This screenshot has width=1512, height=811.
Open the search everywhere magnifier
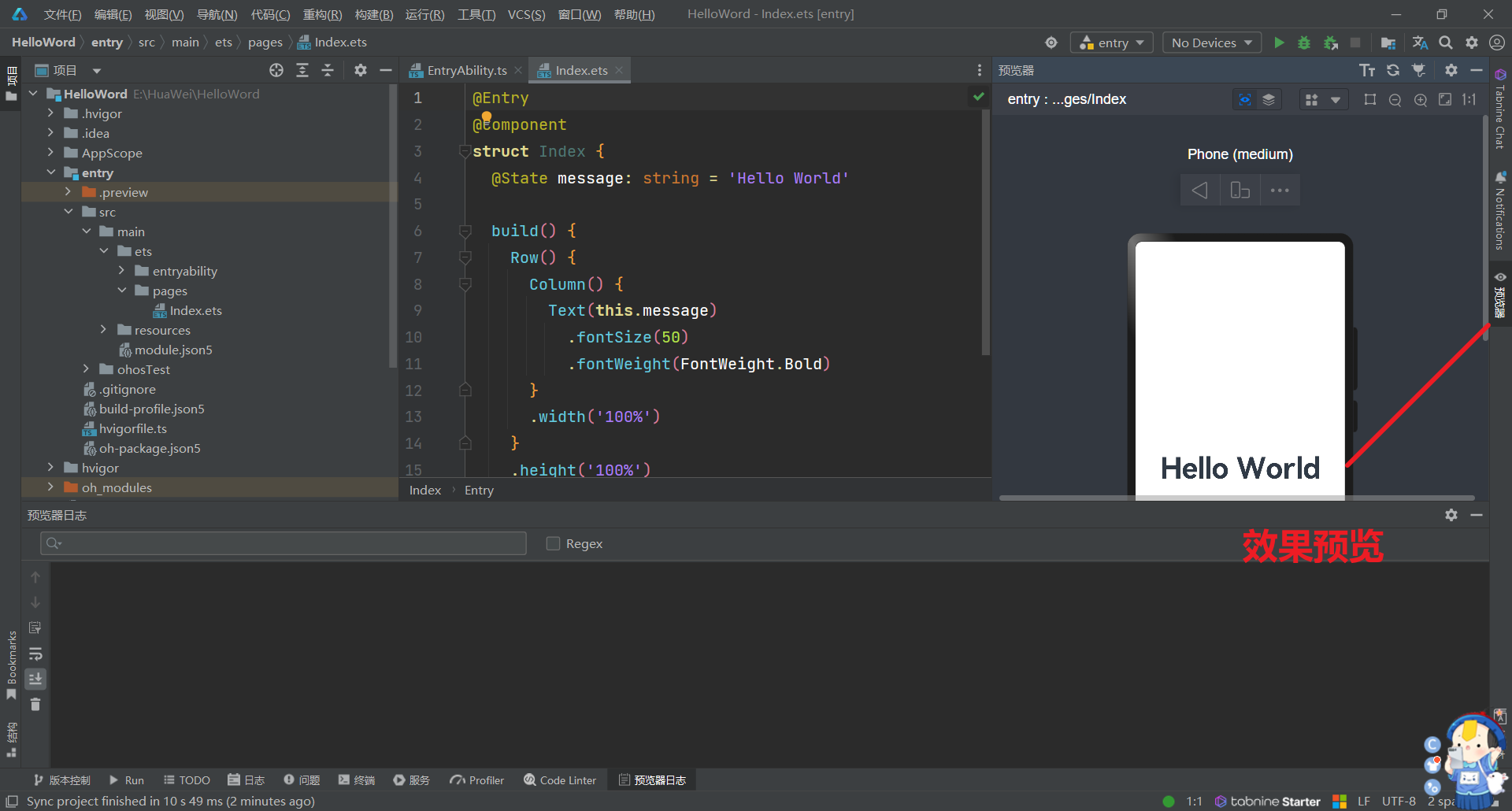point(1446,43)
